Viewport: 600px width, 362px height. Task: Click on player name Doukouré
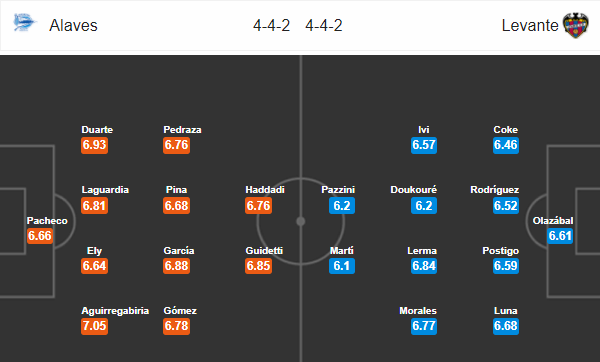pos(414,190)
